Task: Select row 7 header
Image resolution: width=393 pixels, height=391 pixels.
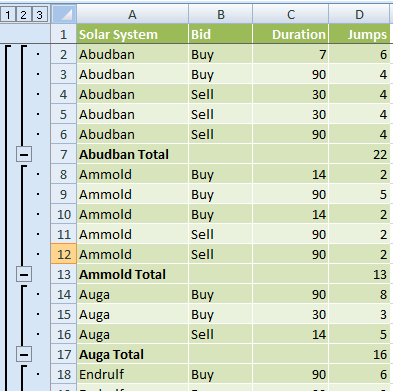Action: click(64, 154)
